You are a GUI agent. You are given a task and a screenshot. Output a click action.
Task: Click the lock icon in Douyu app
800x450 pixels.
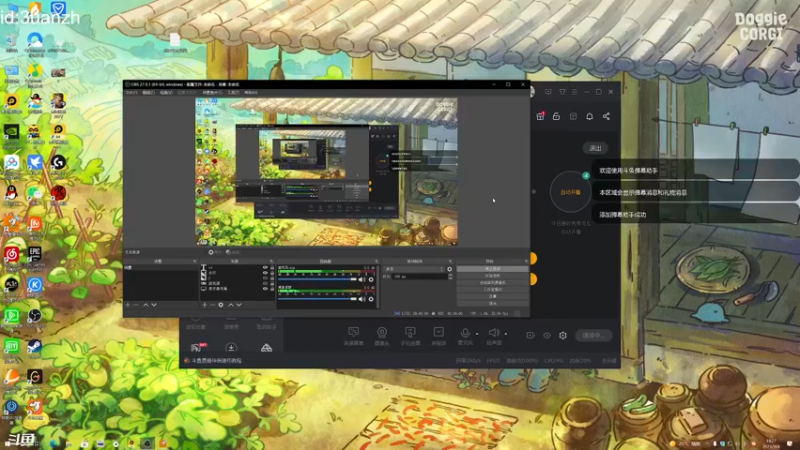(557, 116)
